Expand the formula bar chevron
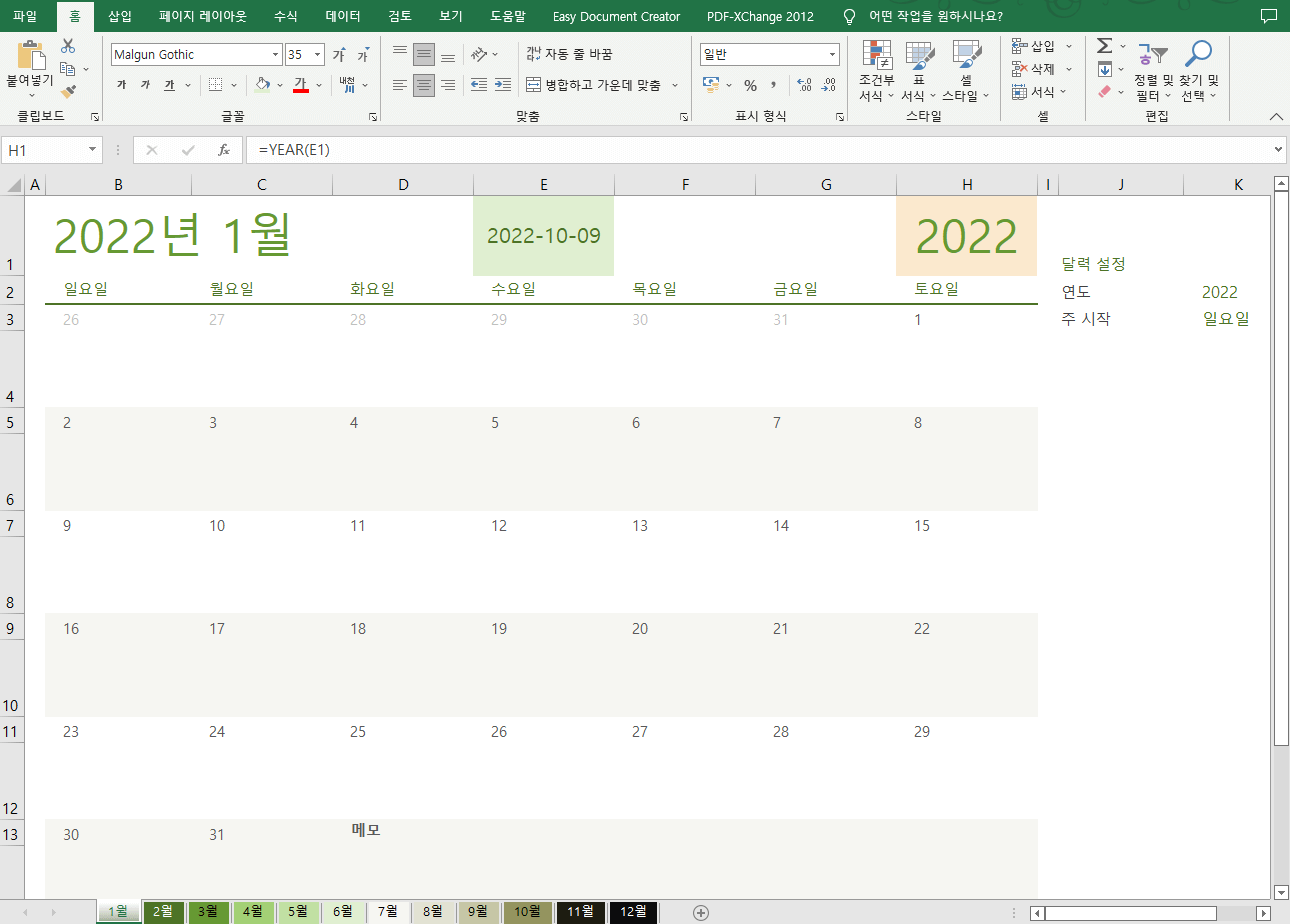Viewport: 1290px width, 924px height. [x=1278, y=150]
